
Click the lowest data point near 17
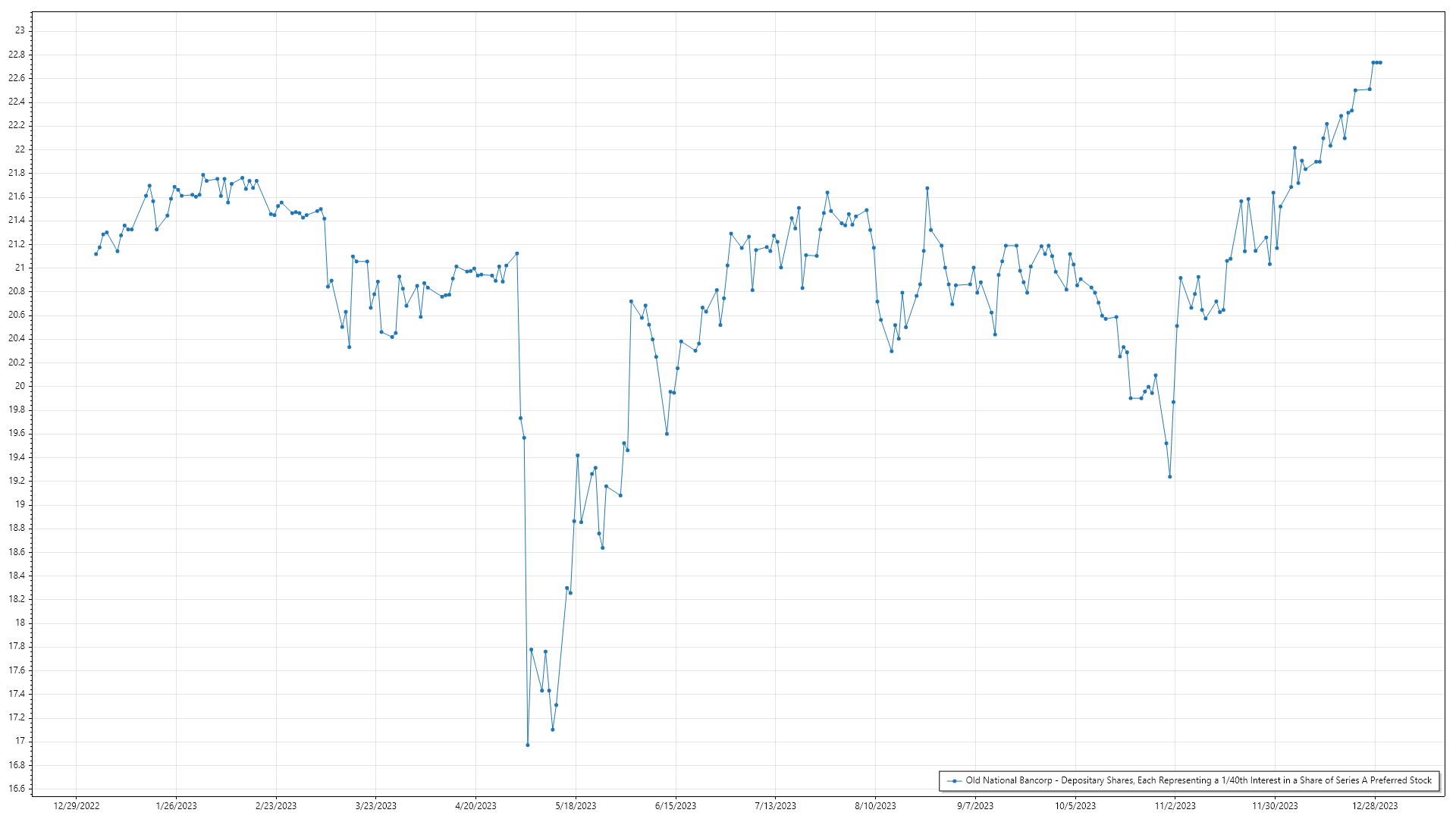528,745
